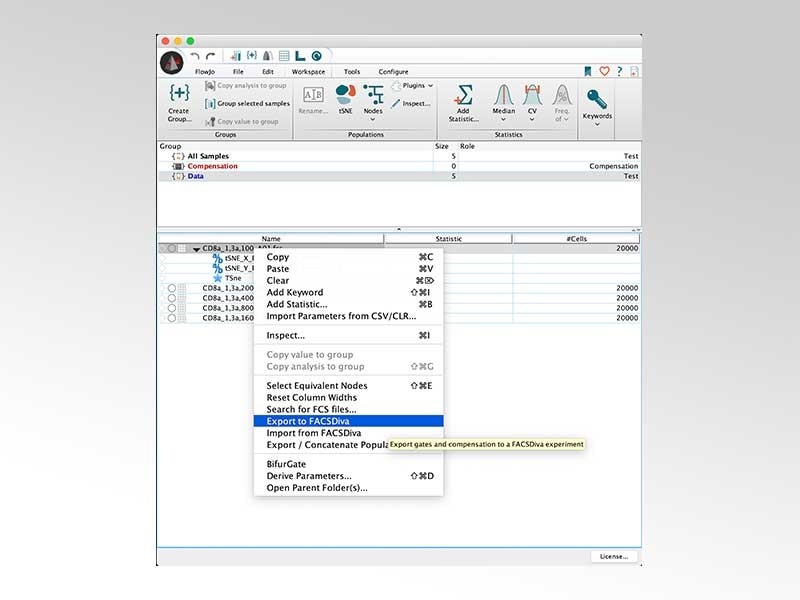Choose Add Keyword in context menu
Screen dimensions: 800x600
pyautogui.click(x=348, y=292)
